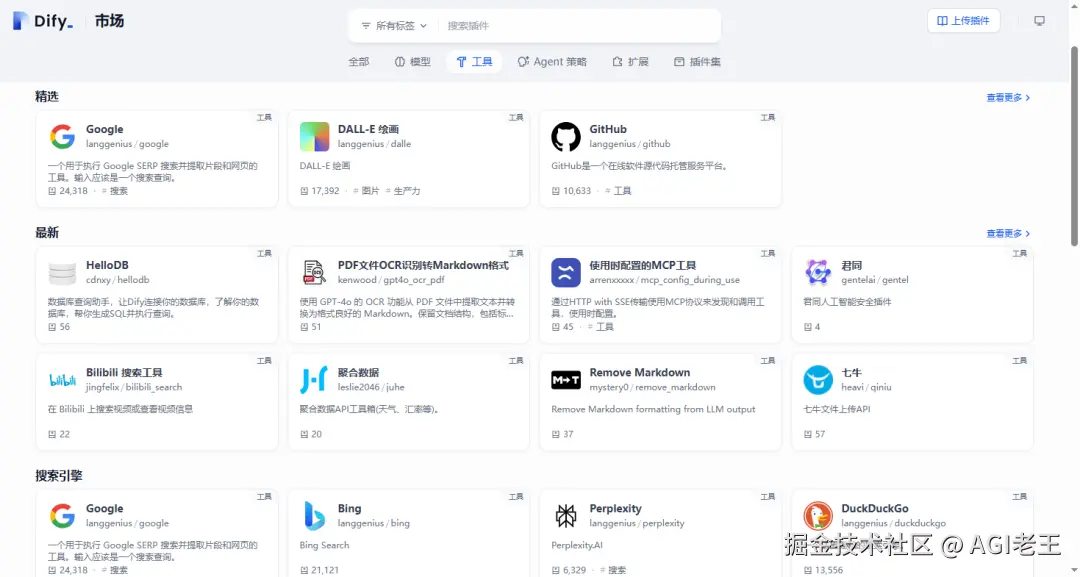Click the 10,633 download count on the GitHub card
Image resolution: width=1080 pixels, height=577 pixels.
(x=577, y=191)
